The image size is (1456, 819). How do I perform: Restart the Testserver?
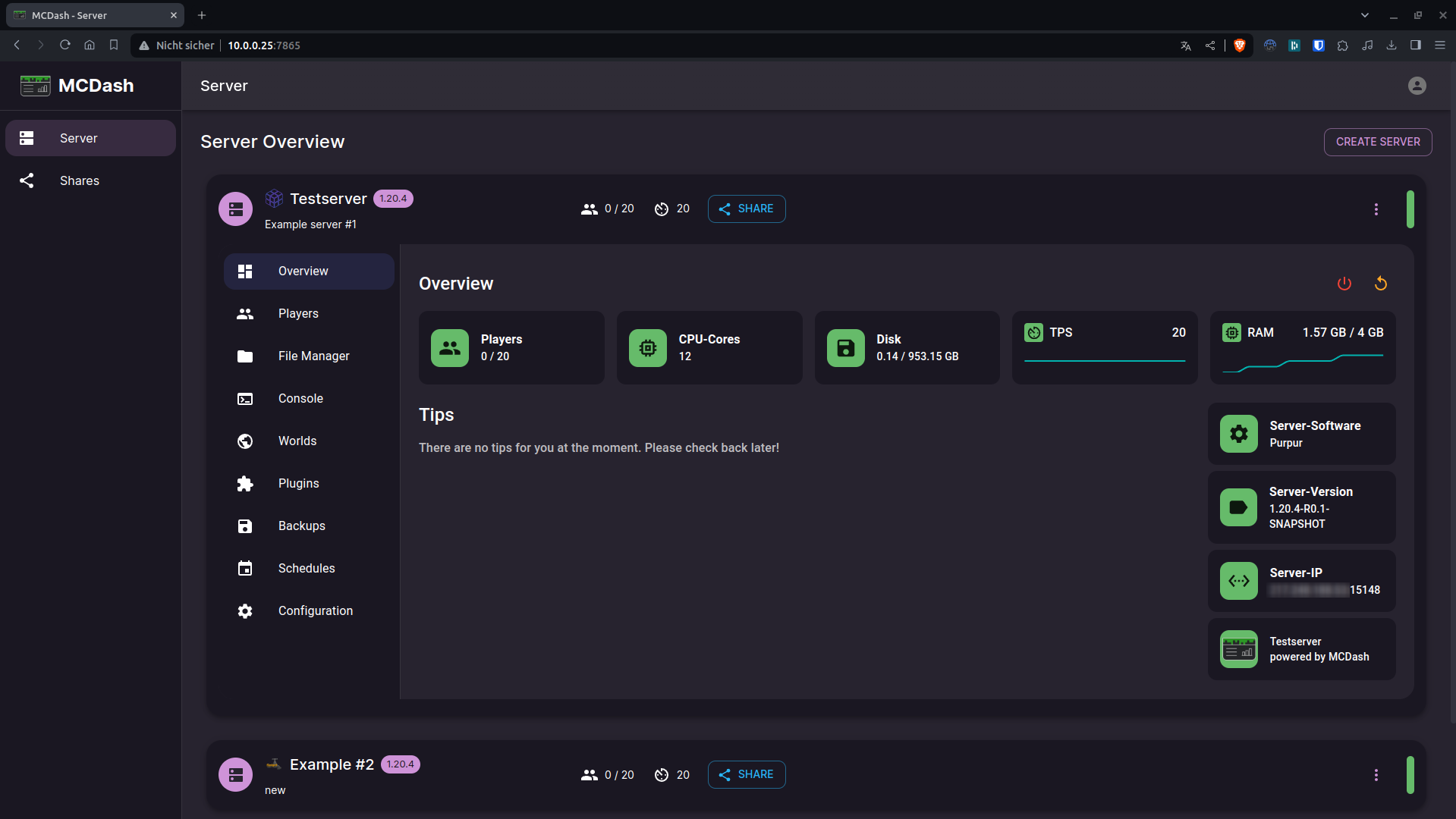pyautogui.click(x=1380, y=283)
